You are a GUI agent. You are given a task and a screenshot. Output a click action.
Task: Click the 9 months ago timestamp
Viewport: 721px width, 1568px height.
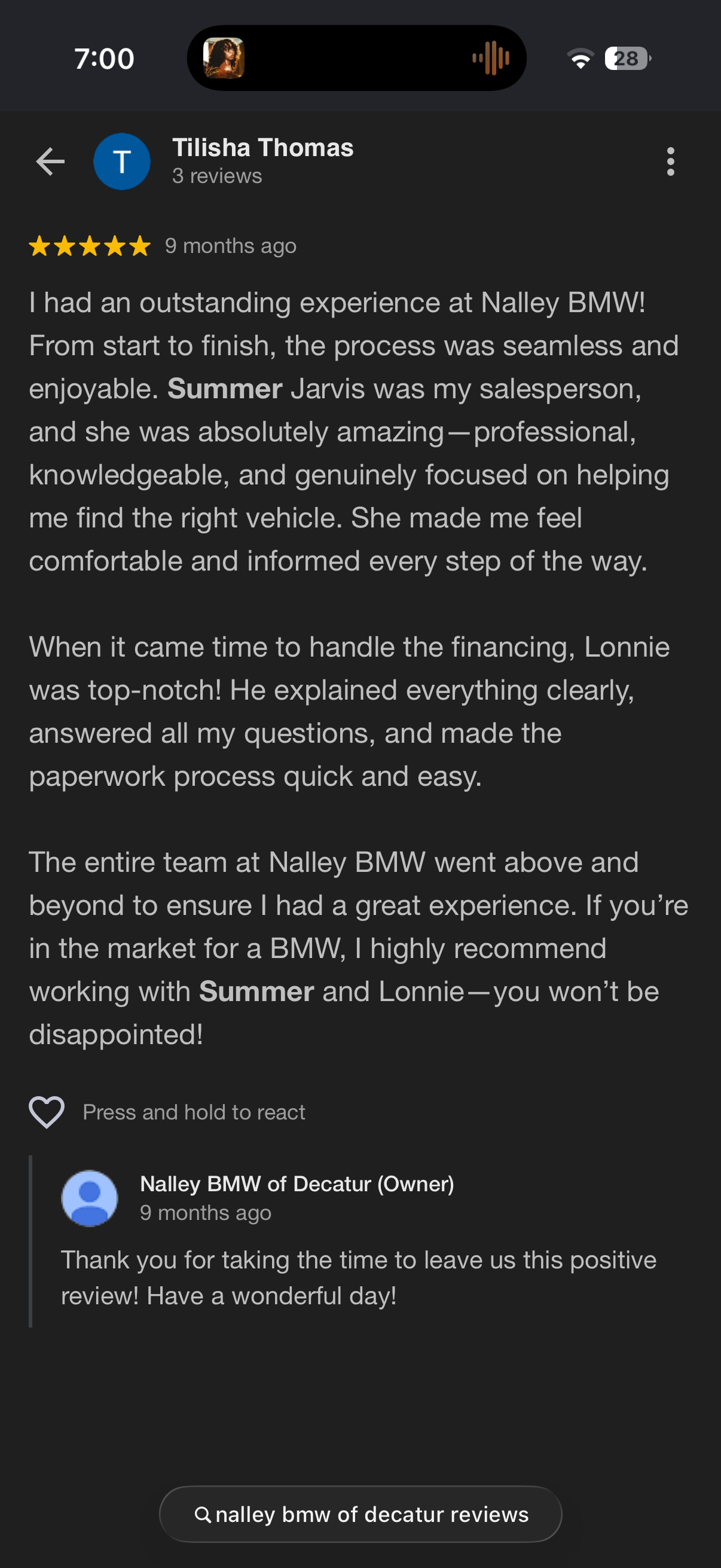click(x=230, y=246)
